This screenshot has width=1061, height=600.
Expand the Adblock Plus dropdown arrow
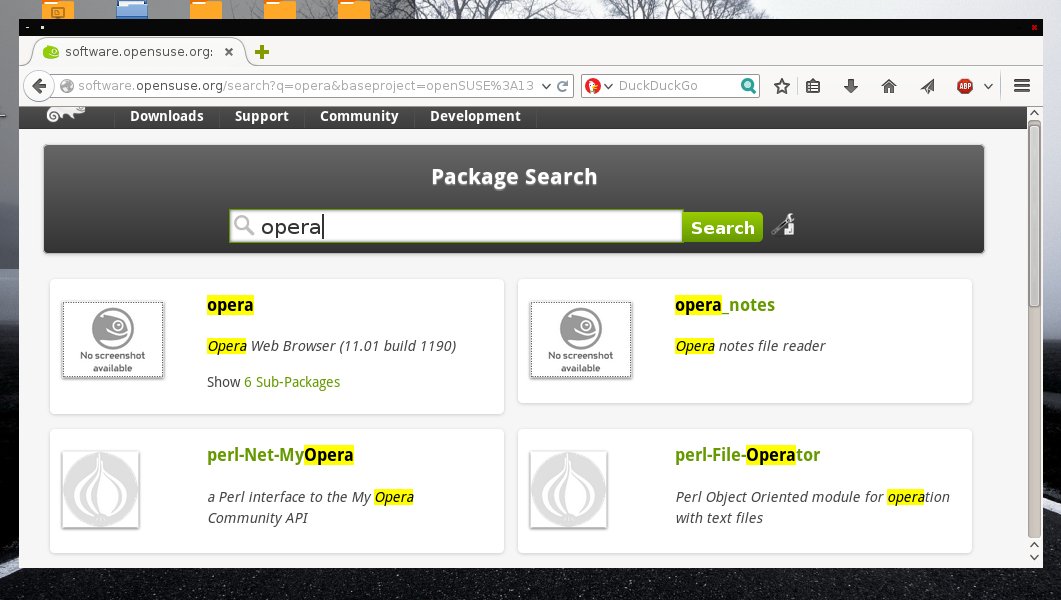[988, 86]
